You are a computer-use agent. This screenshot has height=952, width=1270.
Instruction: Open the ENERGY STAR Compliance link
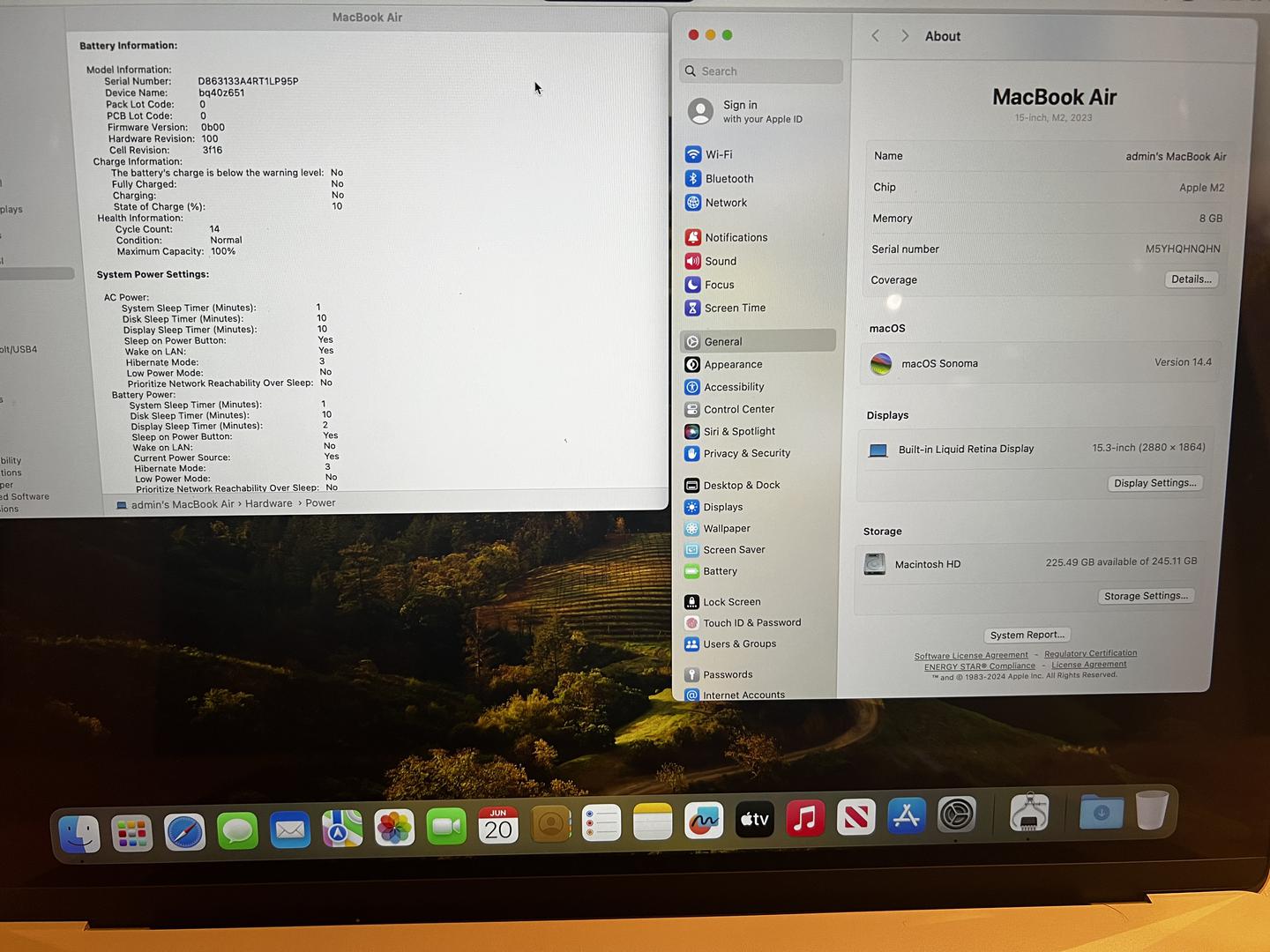click(980, 666)
